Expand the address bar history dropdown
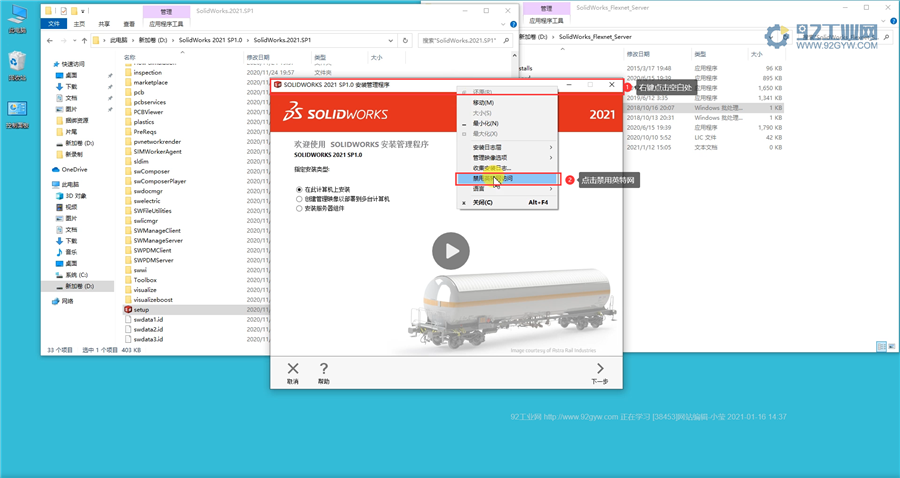This screenshot has height=478, width=900. click(391, 40)
